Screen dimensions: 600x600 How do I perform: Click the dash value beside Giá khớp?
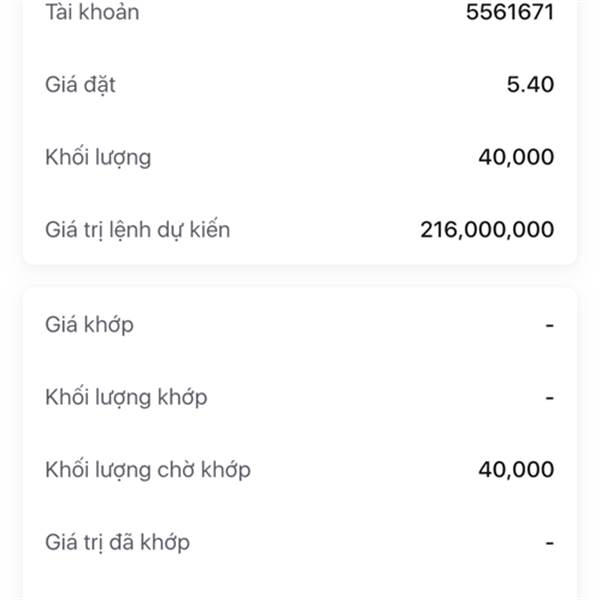tap(549, 325)
